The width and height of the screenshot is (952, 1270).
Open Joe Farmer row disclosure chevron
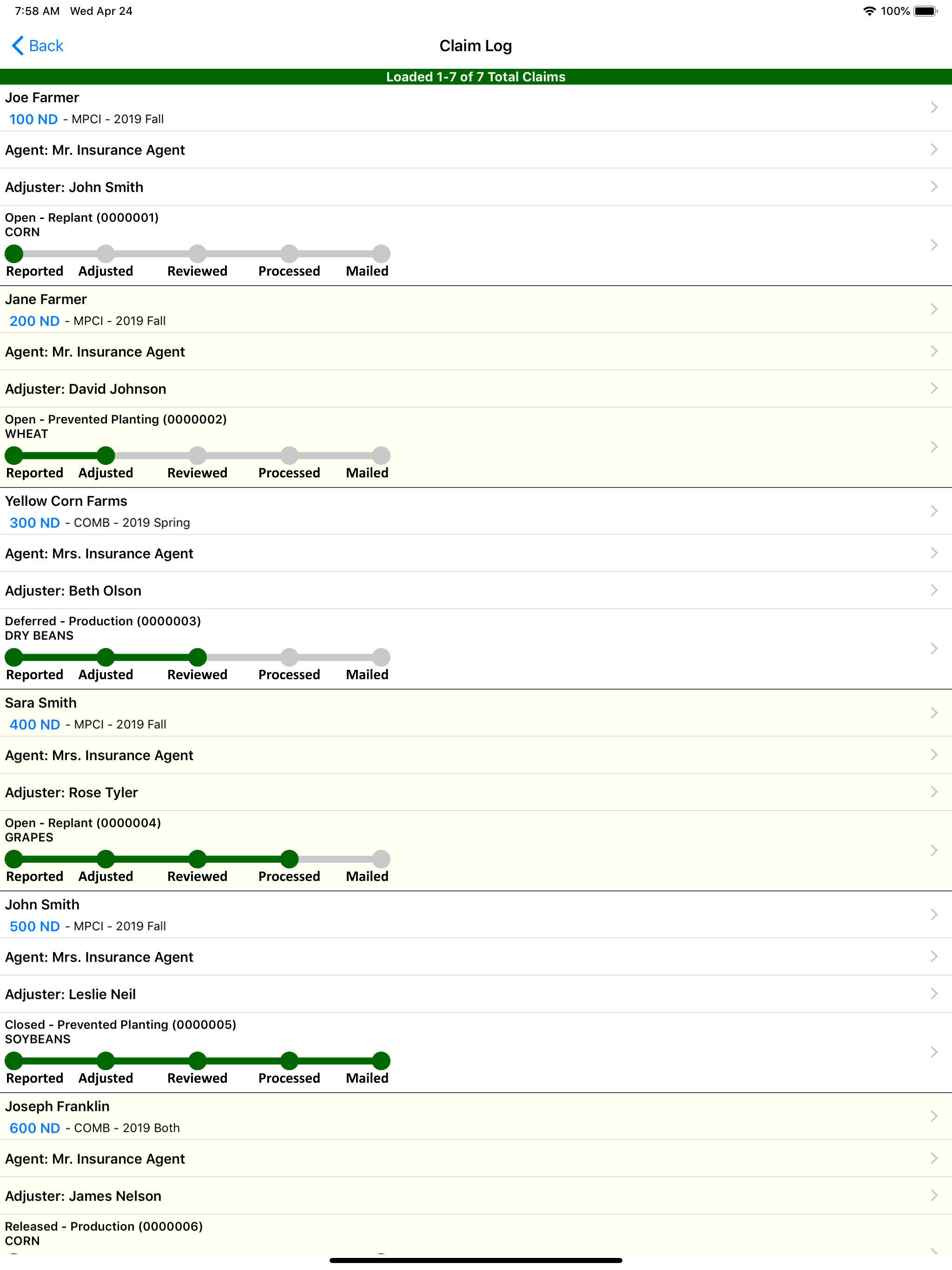coord(933,107)
